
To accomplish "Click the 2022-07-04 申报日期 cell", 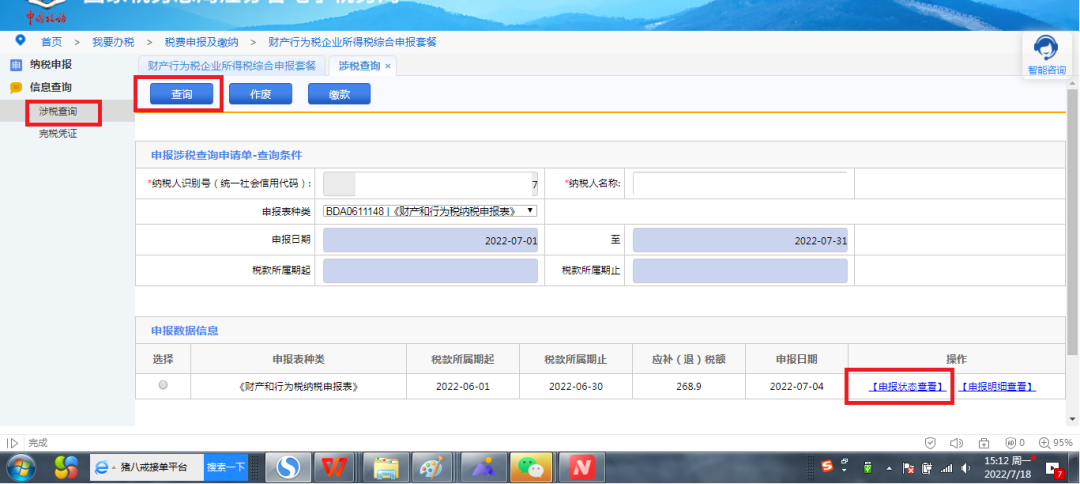I will tap(797, 386).
